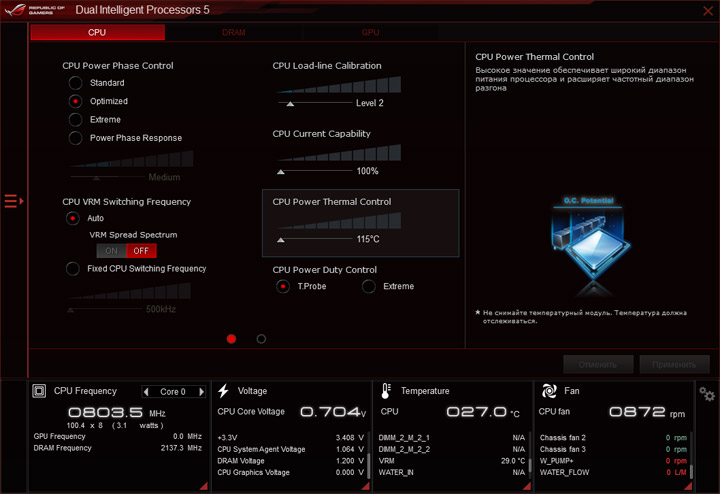Click the DRAM Voltage 1.200 V row
This screenshot has height=494, width=720.
(291, 460)
